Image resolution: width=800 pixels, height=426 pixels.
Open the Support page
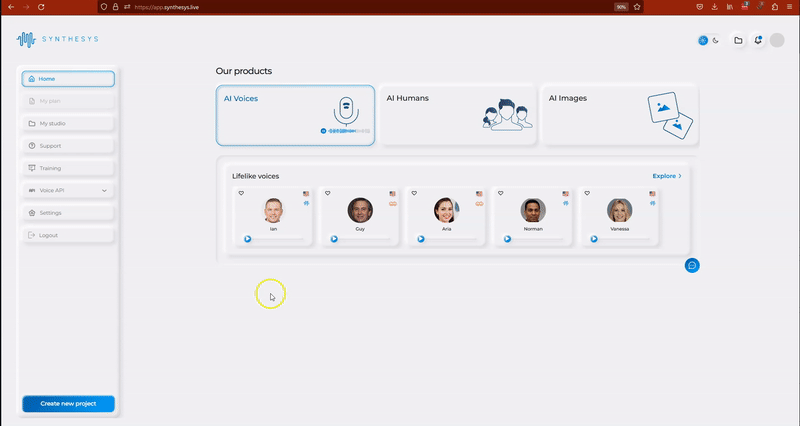click(x=68, y=146)
